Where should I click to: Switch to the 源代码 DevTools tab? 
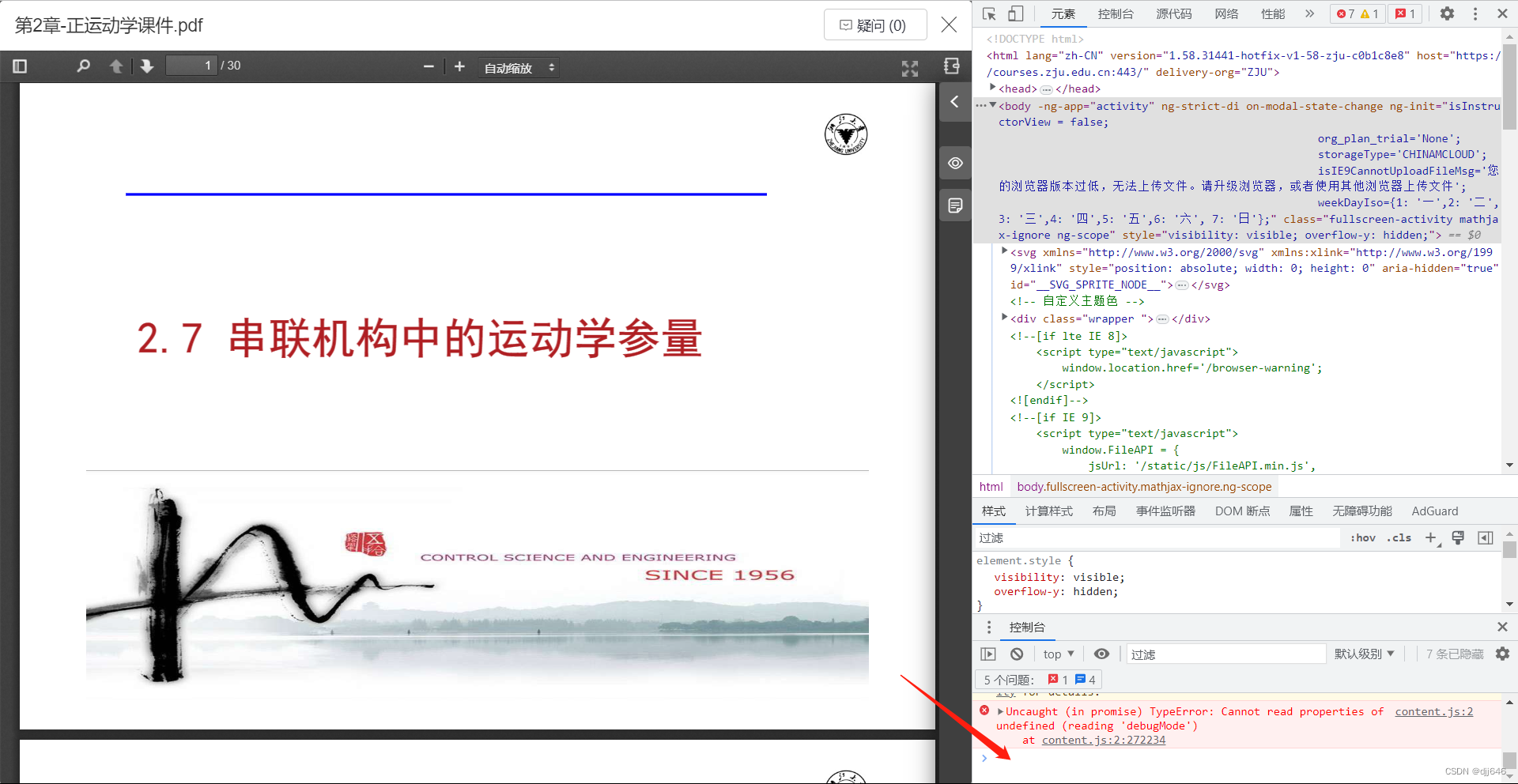(x=1173, y=13)
